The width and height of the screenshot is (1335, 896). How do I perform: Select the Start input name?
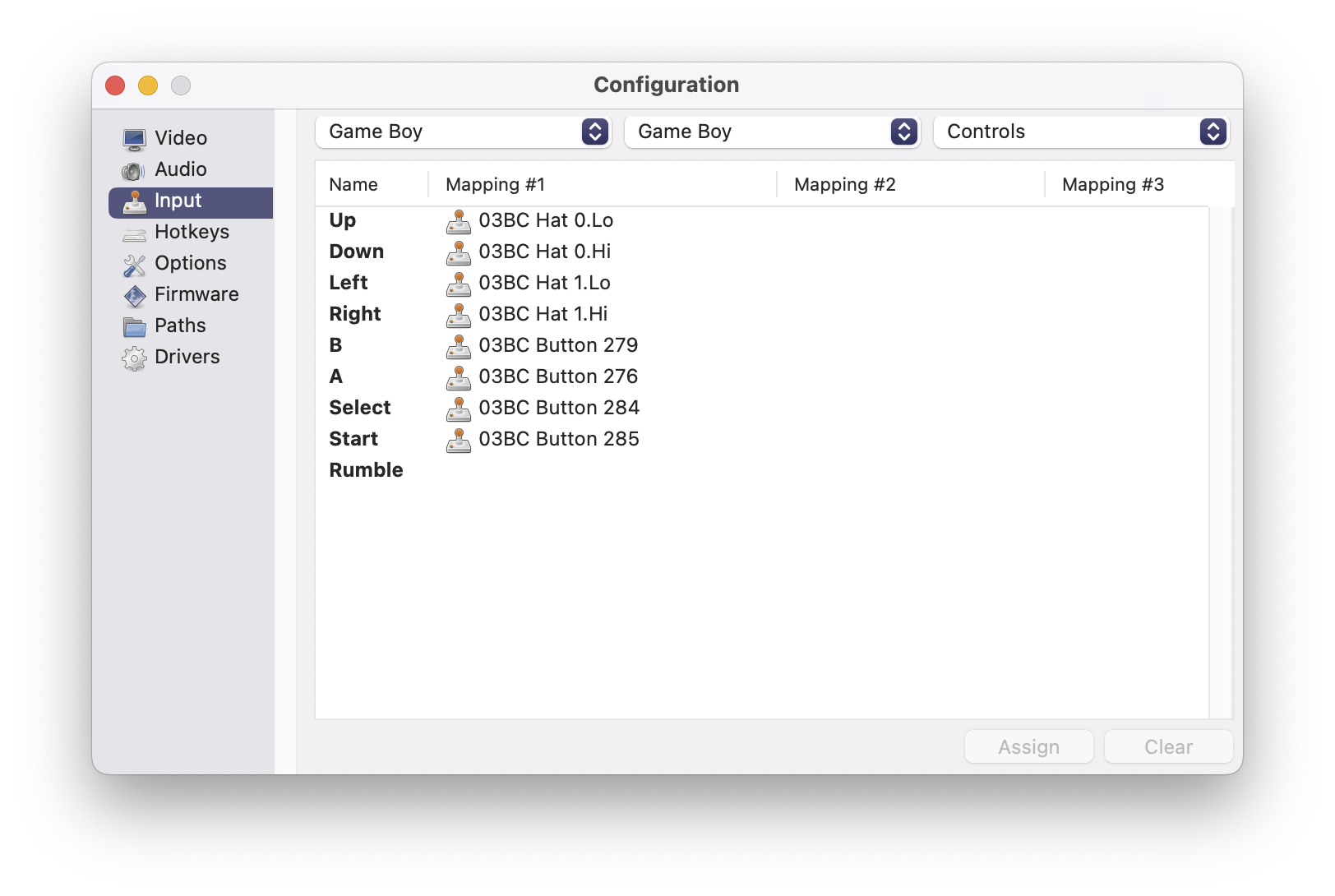pyautogui.click(x=353, y=439)
